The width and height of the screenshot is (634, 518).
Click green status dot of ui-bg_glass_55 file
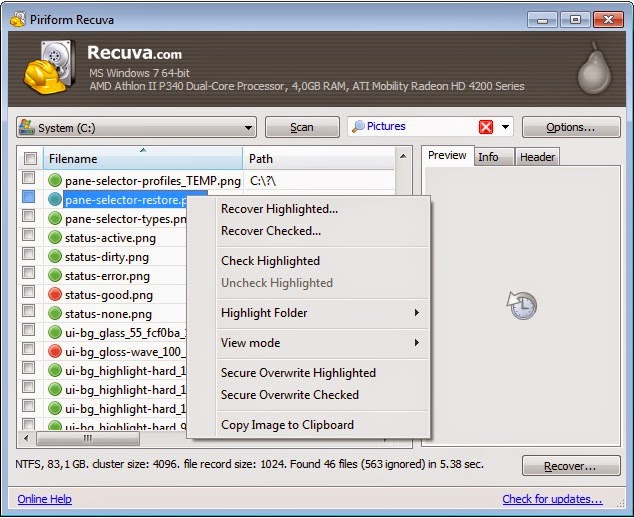pyautogui.click(x=55, y=332)
